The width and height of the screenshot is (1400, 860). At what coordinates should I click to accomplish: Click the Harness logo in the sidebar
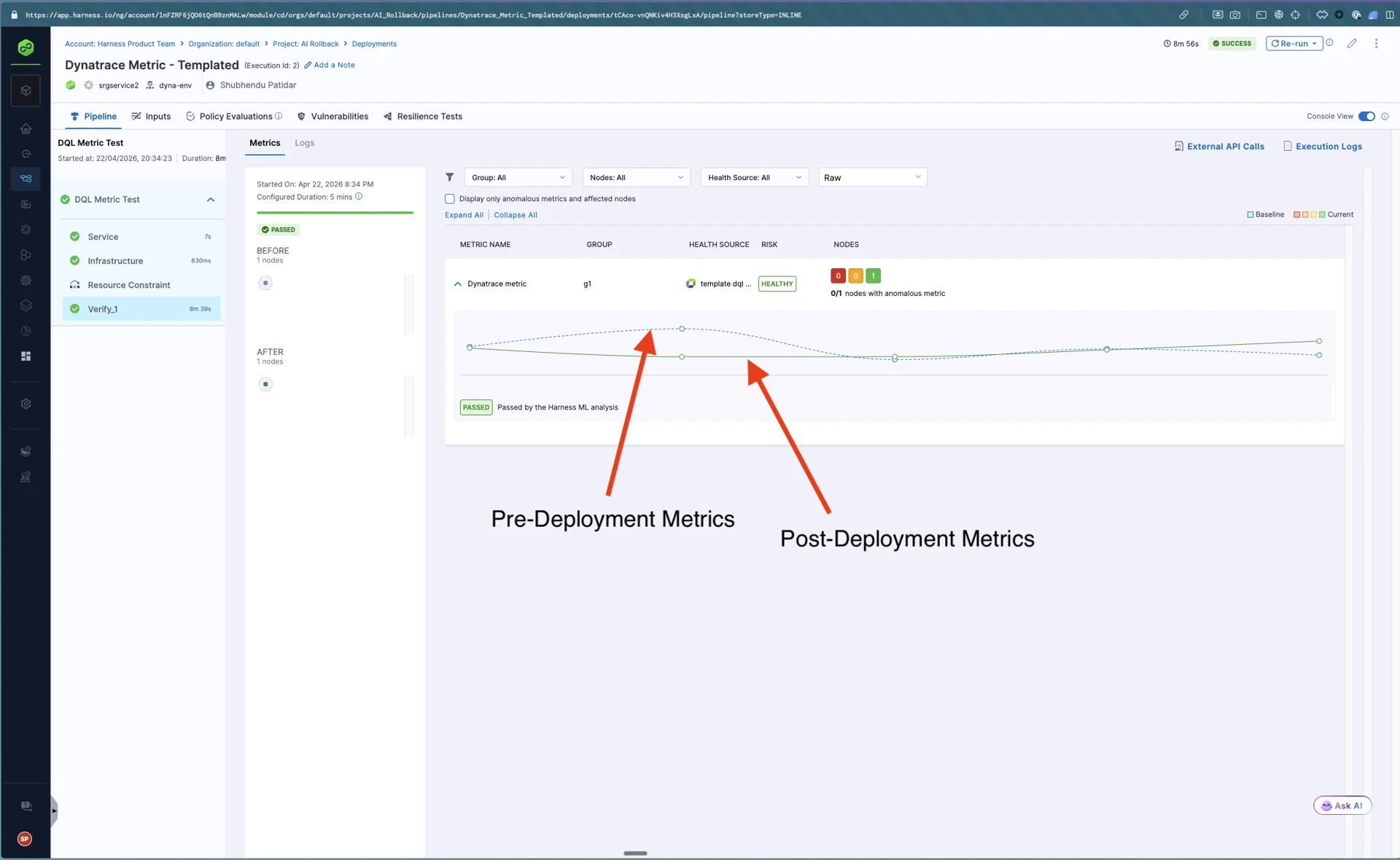[x=26, y=47]
